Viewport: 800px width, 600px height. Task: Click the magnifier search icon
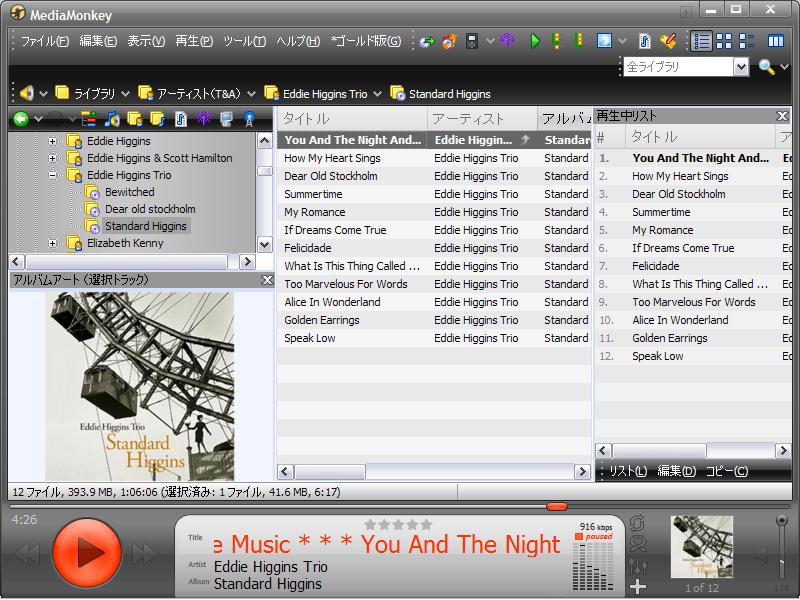coord(766,67)
